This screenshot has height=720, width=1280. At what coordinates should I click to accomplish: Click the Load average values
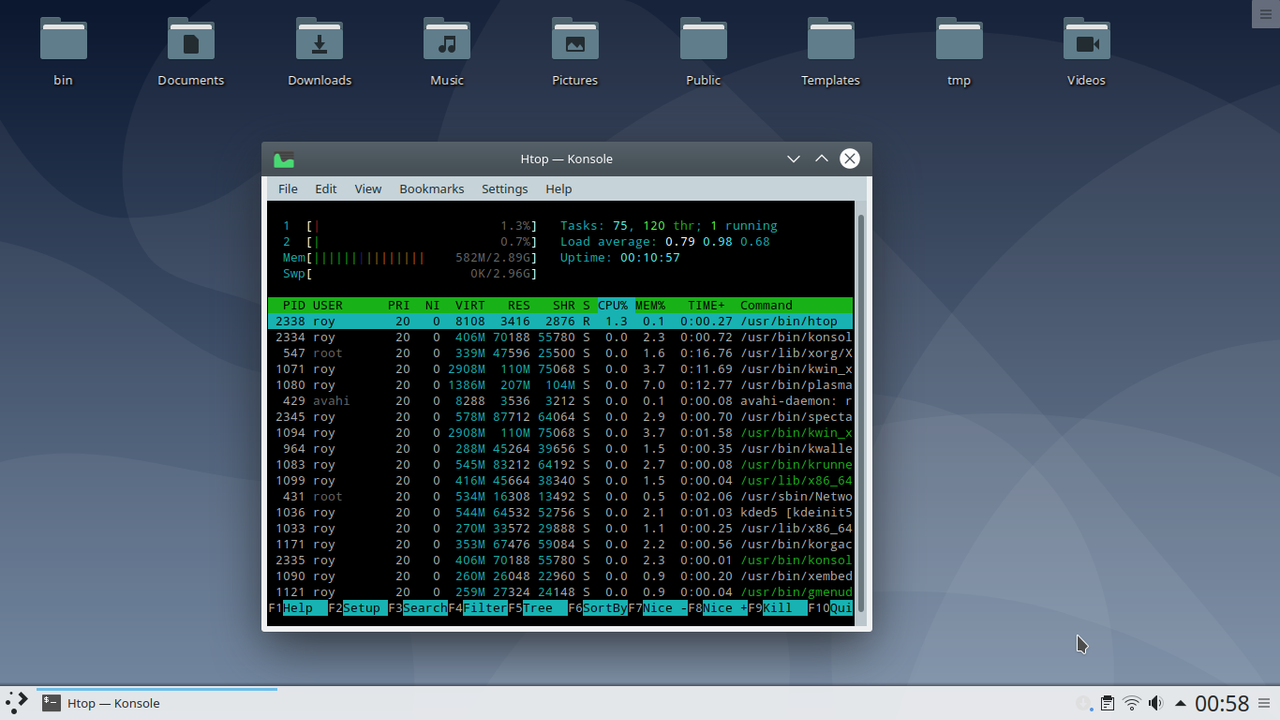pos(718,242)
